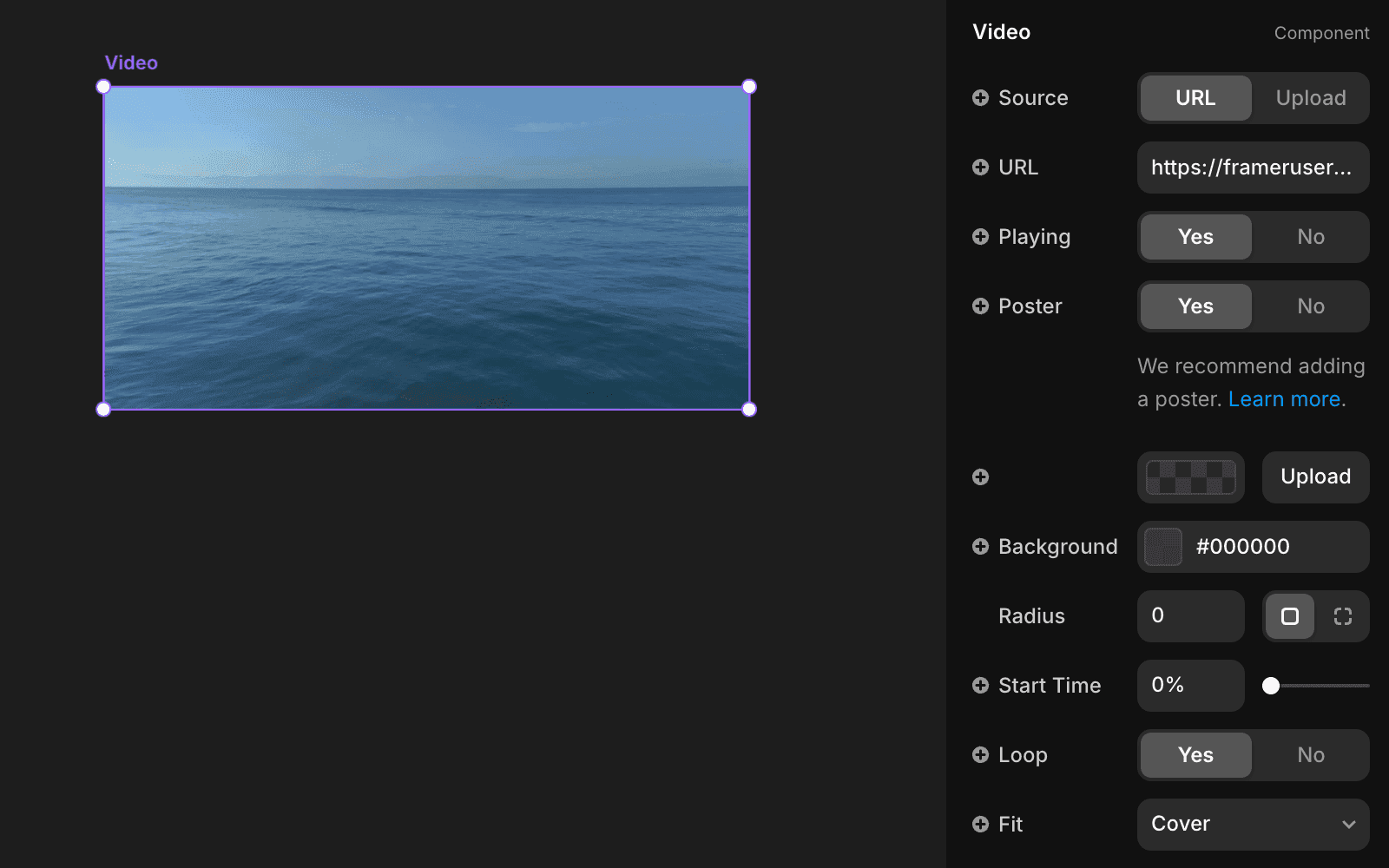Click the plus icon beside Fit

tap(980, 824)
